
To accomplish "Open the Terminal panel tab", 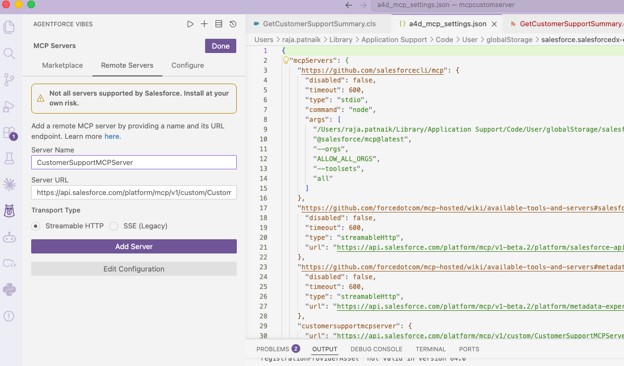I will [431, 349].
